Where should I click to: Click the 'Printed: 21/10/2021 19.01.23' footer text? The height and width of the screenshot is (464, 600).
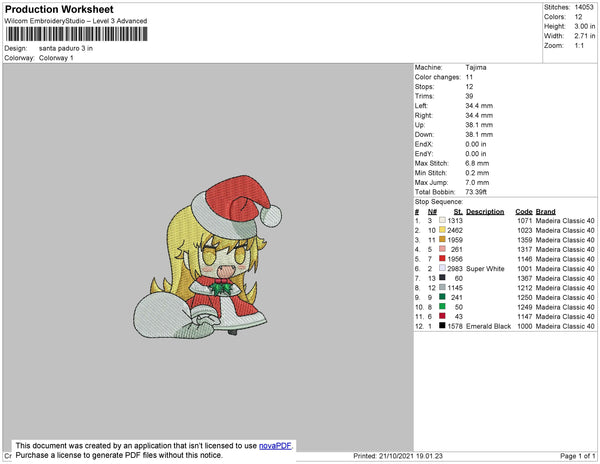(x=398, y=456)
